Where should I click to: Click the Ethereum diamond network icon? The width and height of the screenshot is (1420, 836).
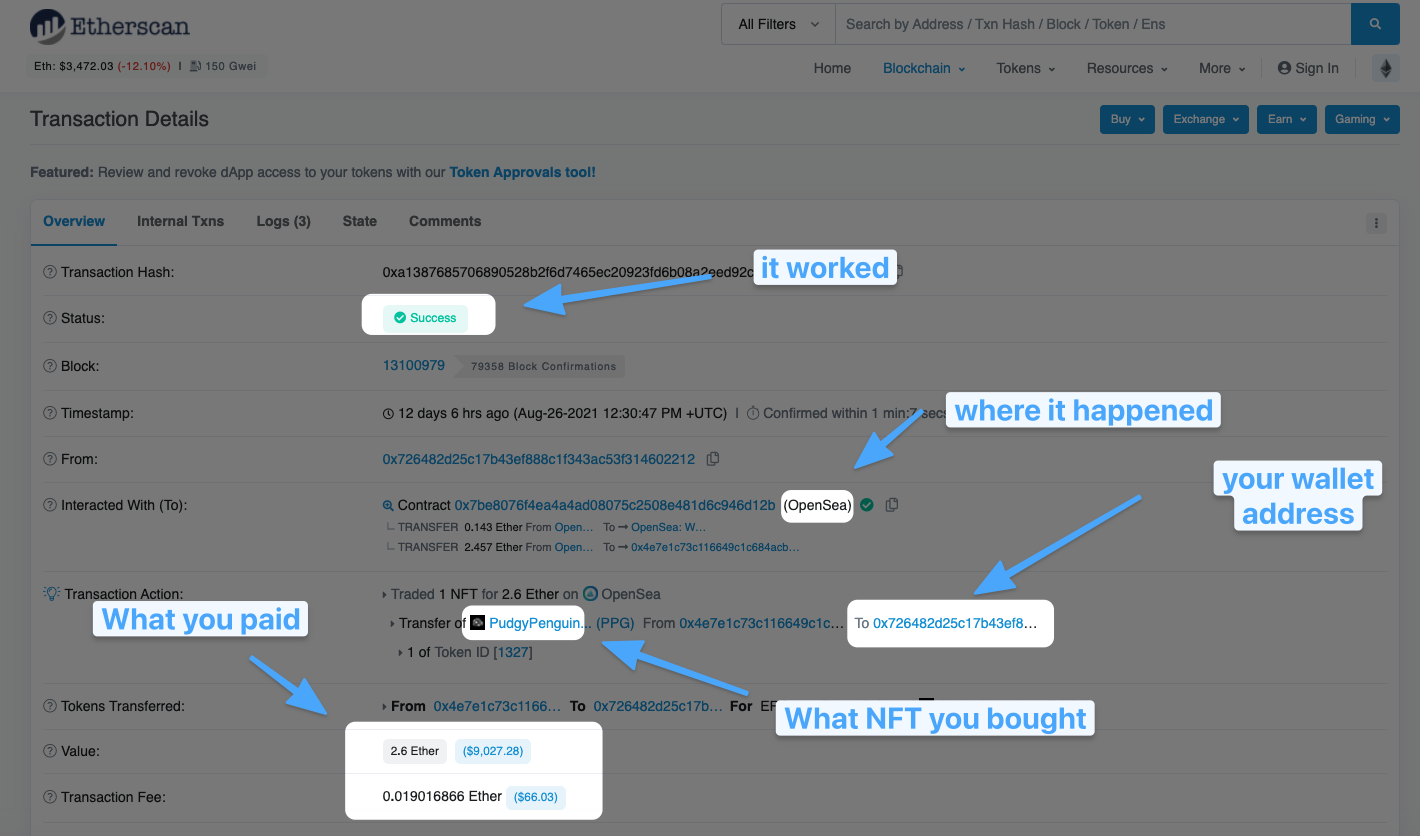coord(1386,68)
